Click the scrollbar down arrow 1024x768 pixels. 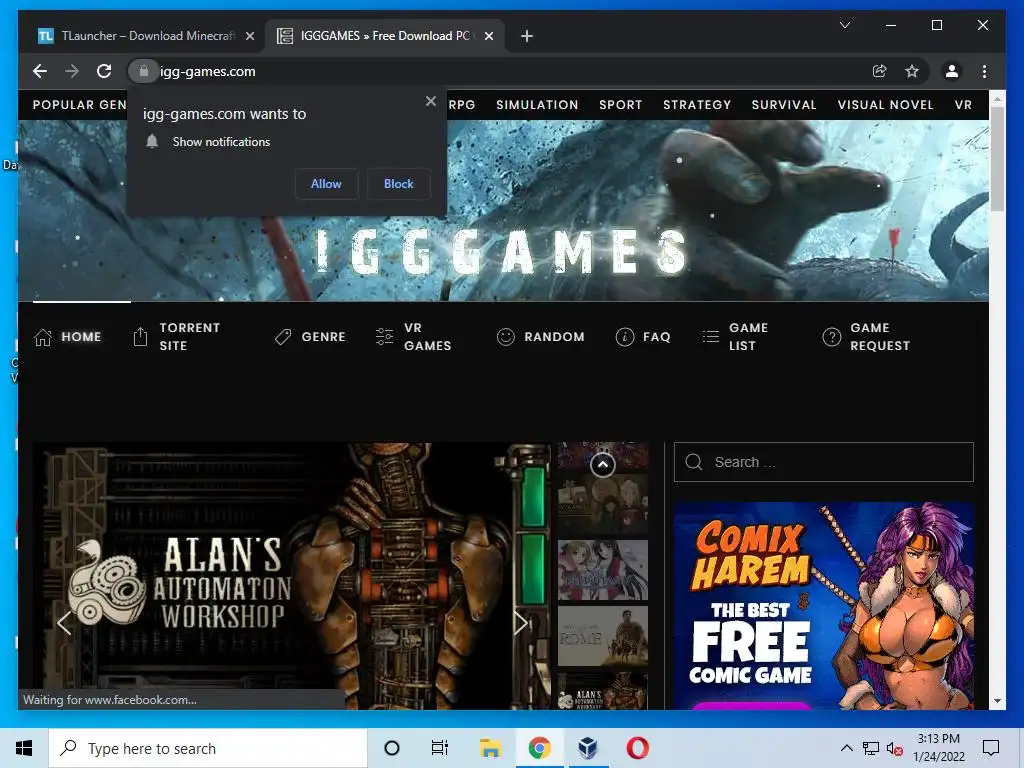click(997, 701)
